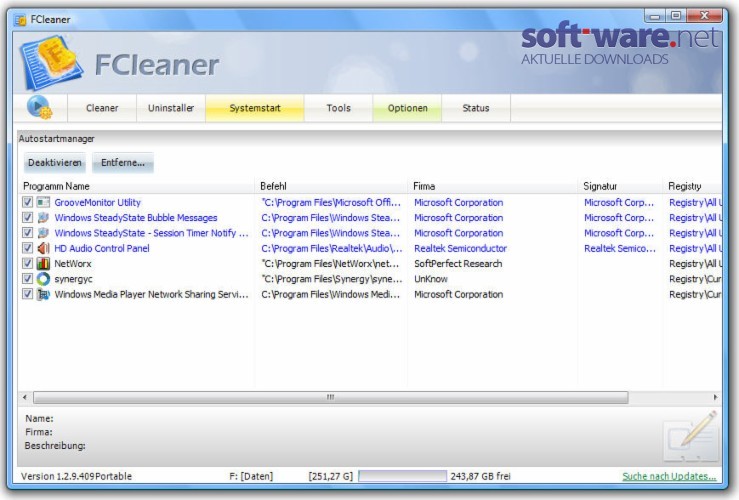The height and width of the screenshot is (500, 739).
Task: Show the Status tab
Action: (x=476, y=108)
